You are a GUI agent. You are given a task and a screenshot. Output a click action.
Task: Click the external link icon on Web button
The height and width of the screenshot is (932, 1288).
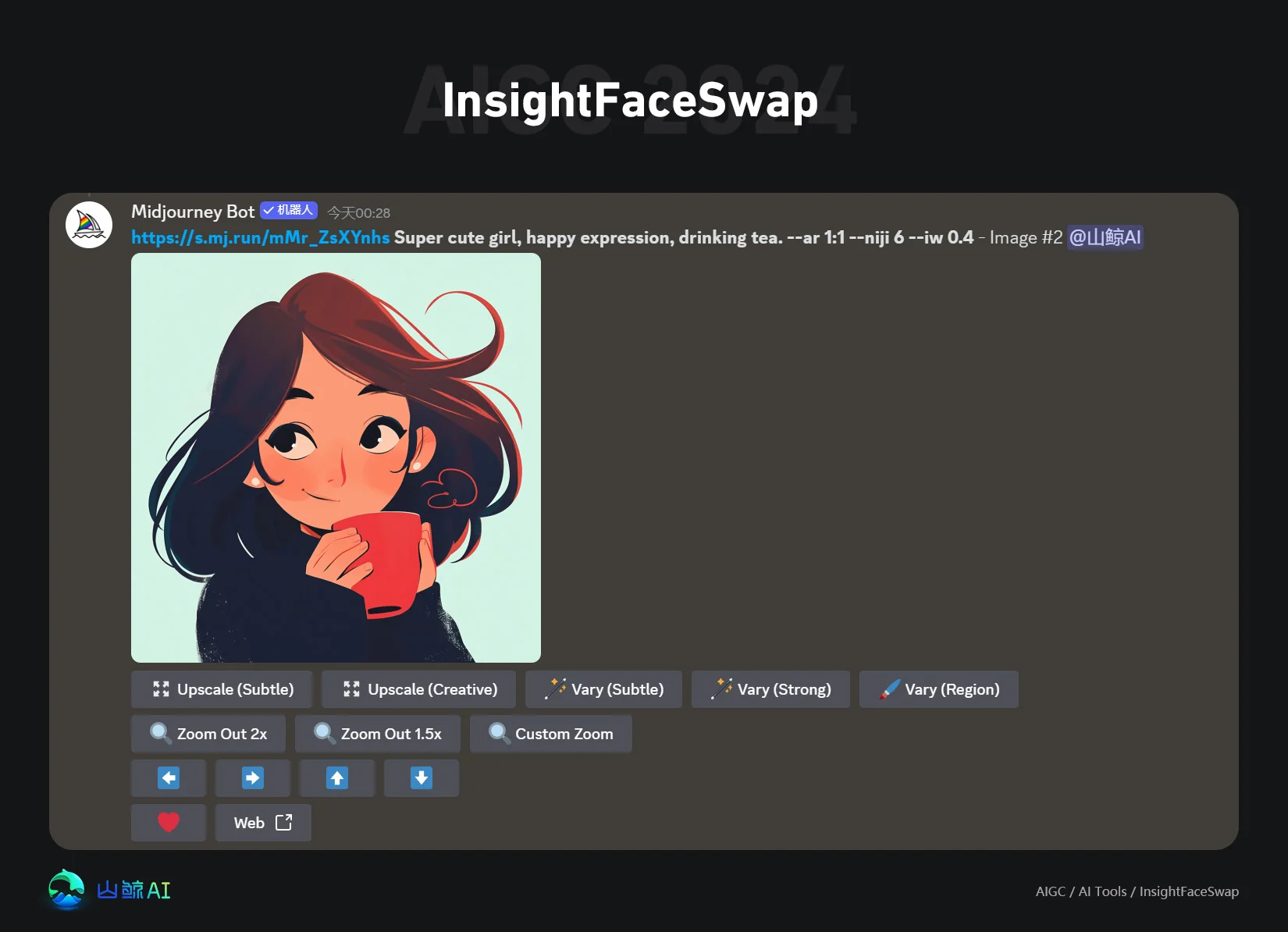coord(283,823)
